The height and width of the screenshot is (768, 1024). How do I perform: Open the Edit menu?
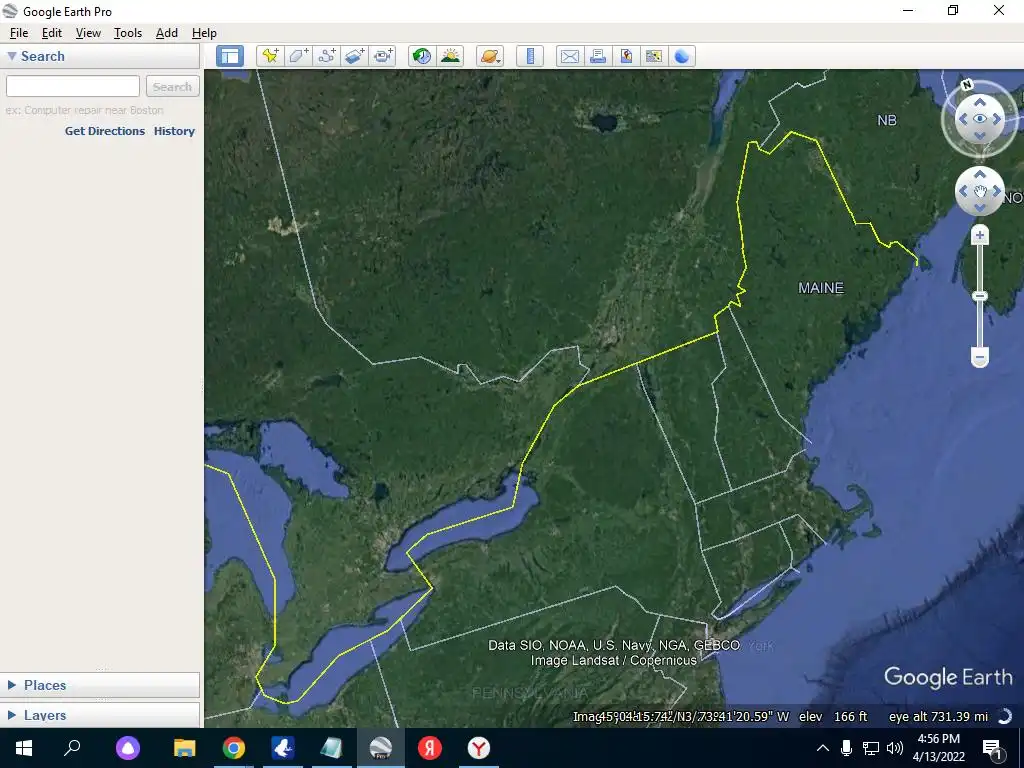click(52, 33)
